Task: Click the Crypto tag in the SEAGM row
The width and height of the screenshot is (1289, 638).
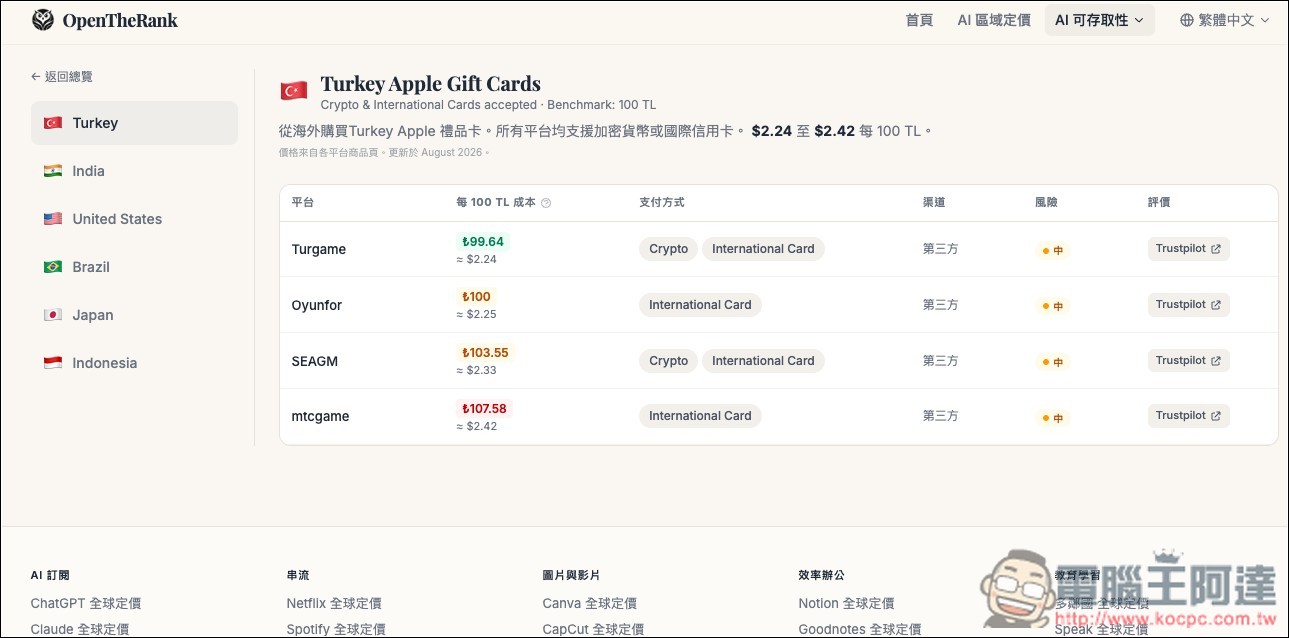Action: pyautogui.click(x=668, y=361)
